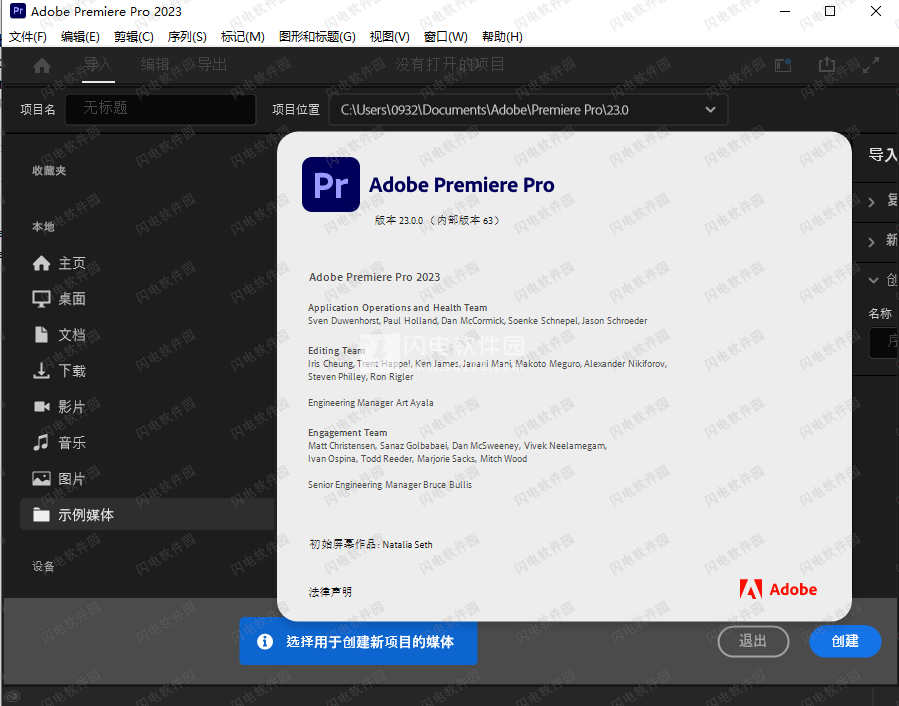899x706 pixels.
Task: Switch to the 导入 tab
Action: [x=98, y=65]
